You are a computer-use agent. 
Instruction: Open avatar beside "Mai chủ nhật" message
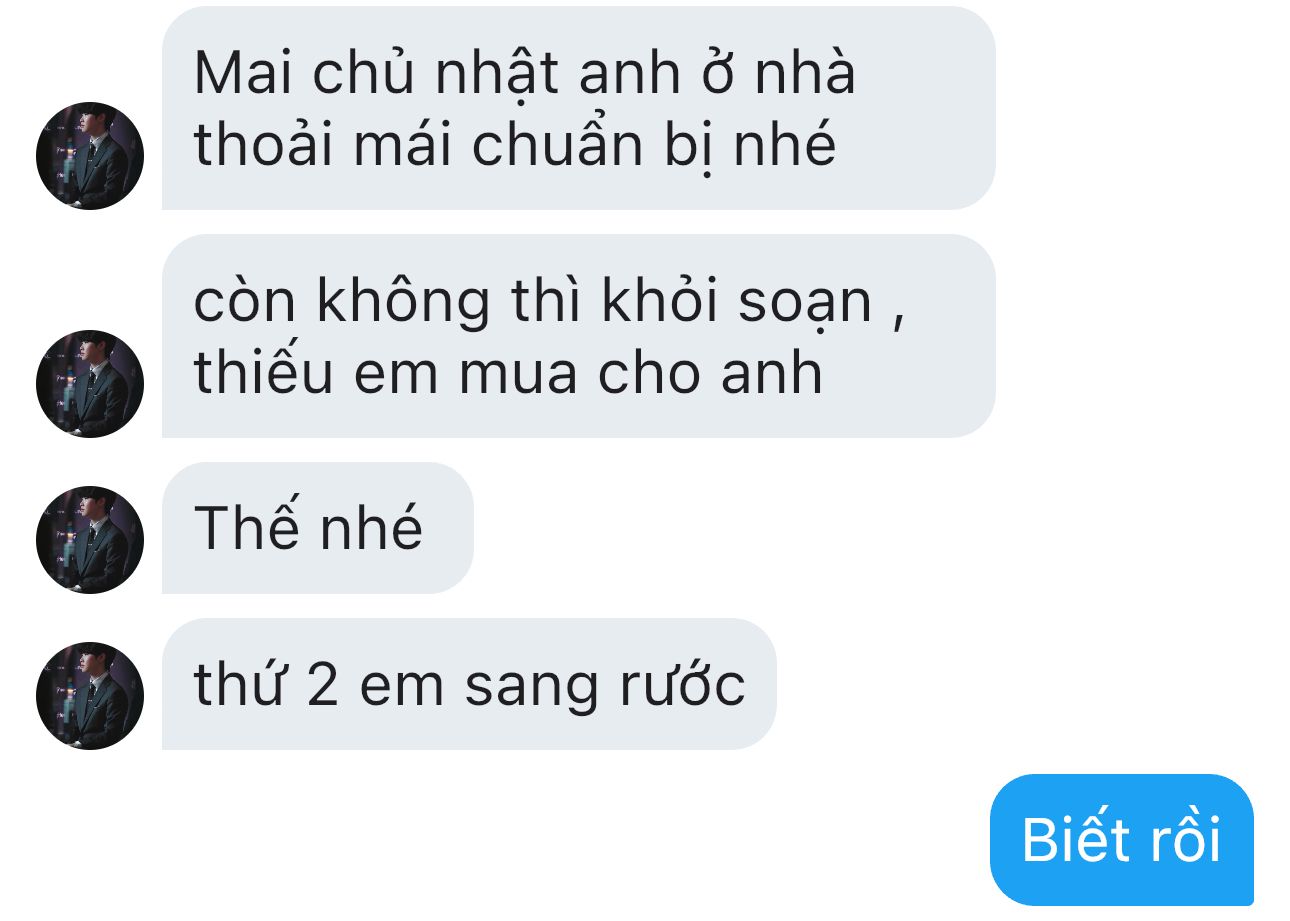point(90,156)
